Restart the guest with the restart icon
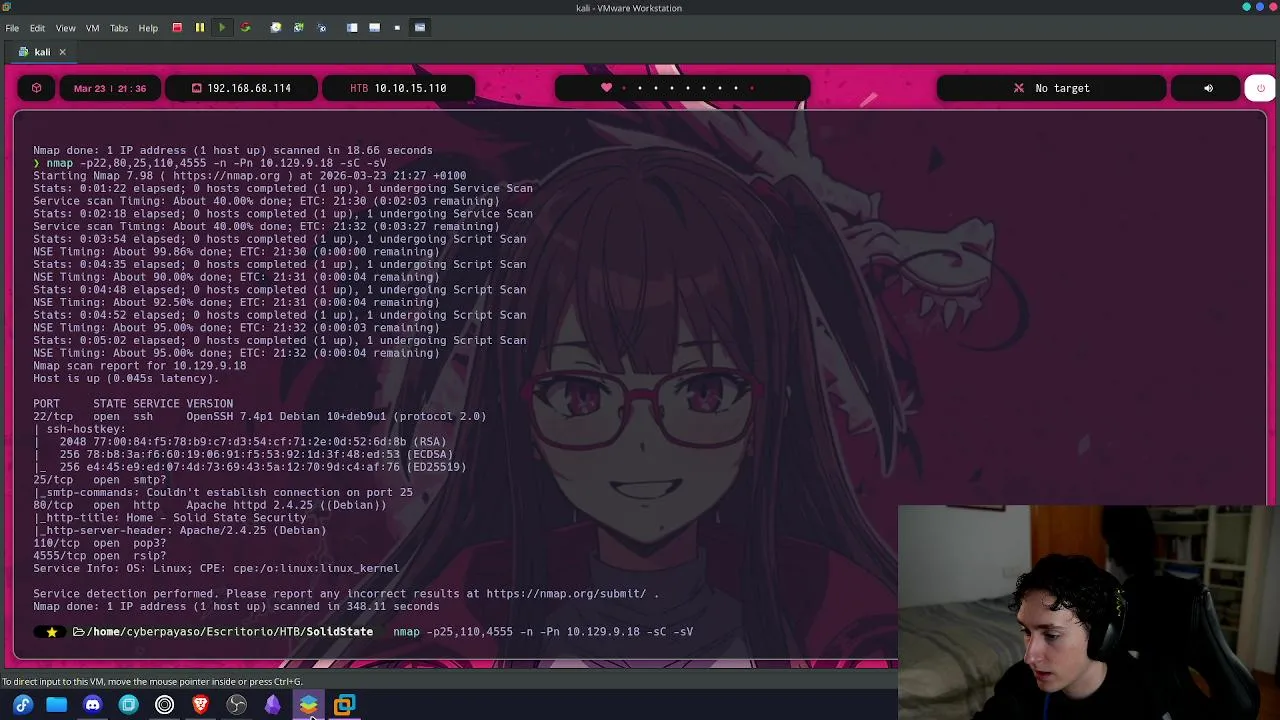This screenshot has width=1280, height=720. (x=245, y=28)
